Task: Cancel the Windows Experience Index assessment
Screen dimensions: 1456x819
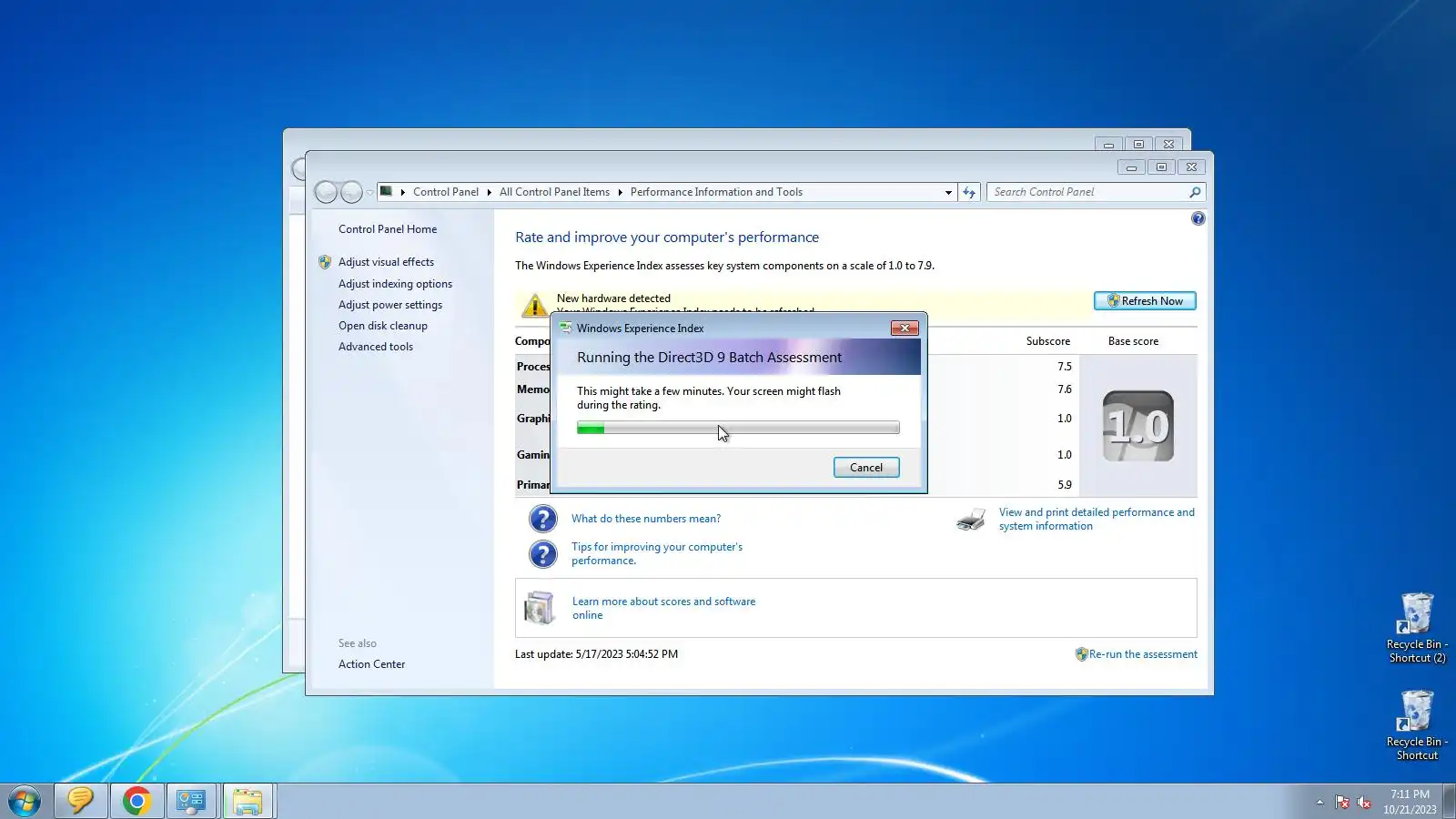Action: tap(866, 468)
